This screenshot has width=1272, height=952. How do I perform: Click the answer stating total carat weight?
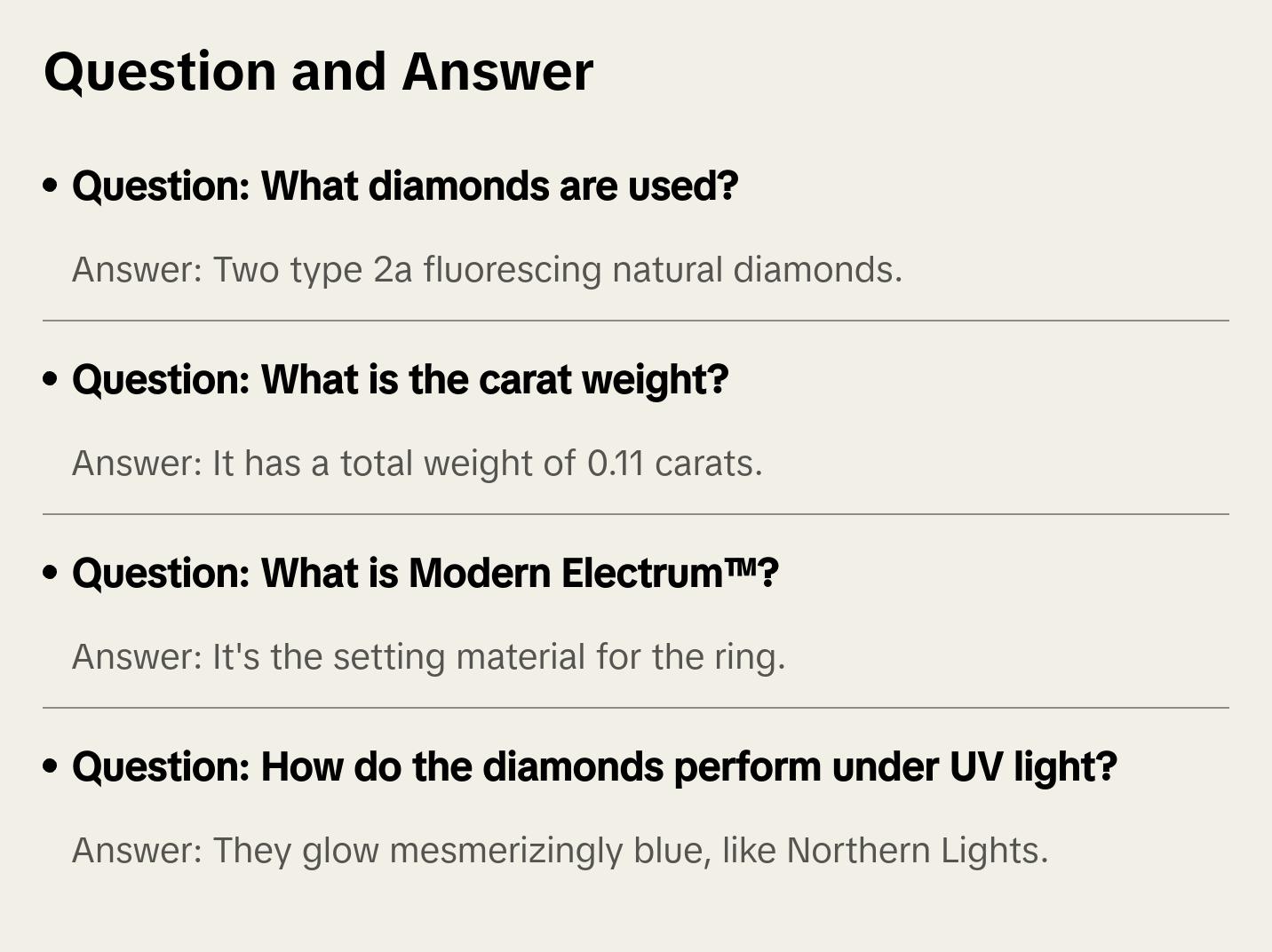(417, 464)
